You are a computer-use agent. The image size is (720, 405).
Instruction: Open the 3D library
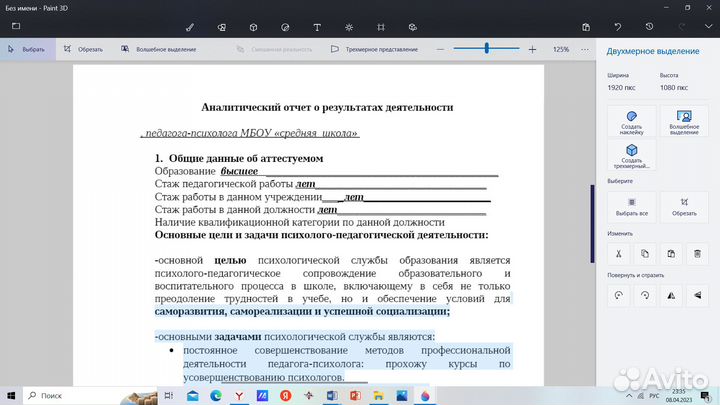tap(412, 27)
